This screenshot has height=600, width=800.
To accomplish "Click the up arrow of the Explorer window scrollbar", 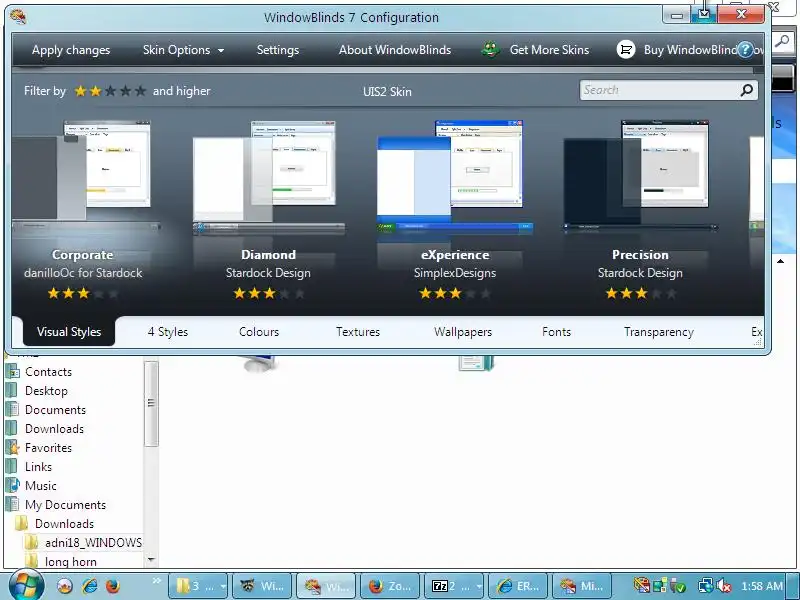I will 781,261.
